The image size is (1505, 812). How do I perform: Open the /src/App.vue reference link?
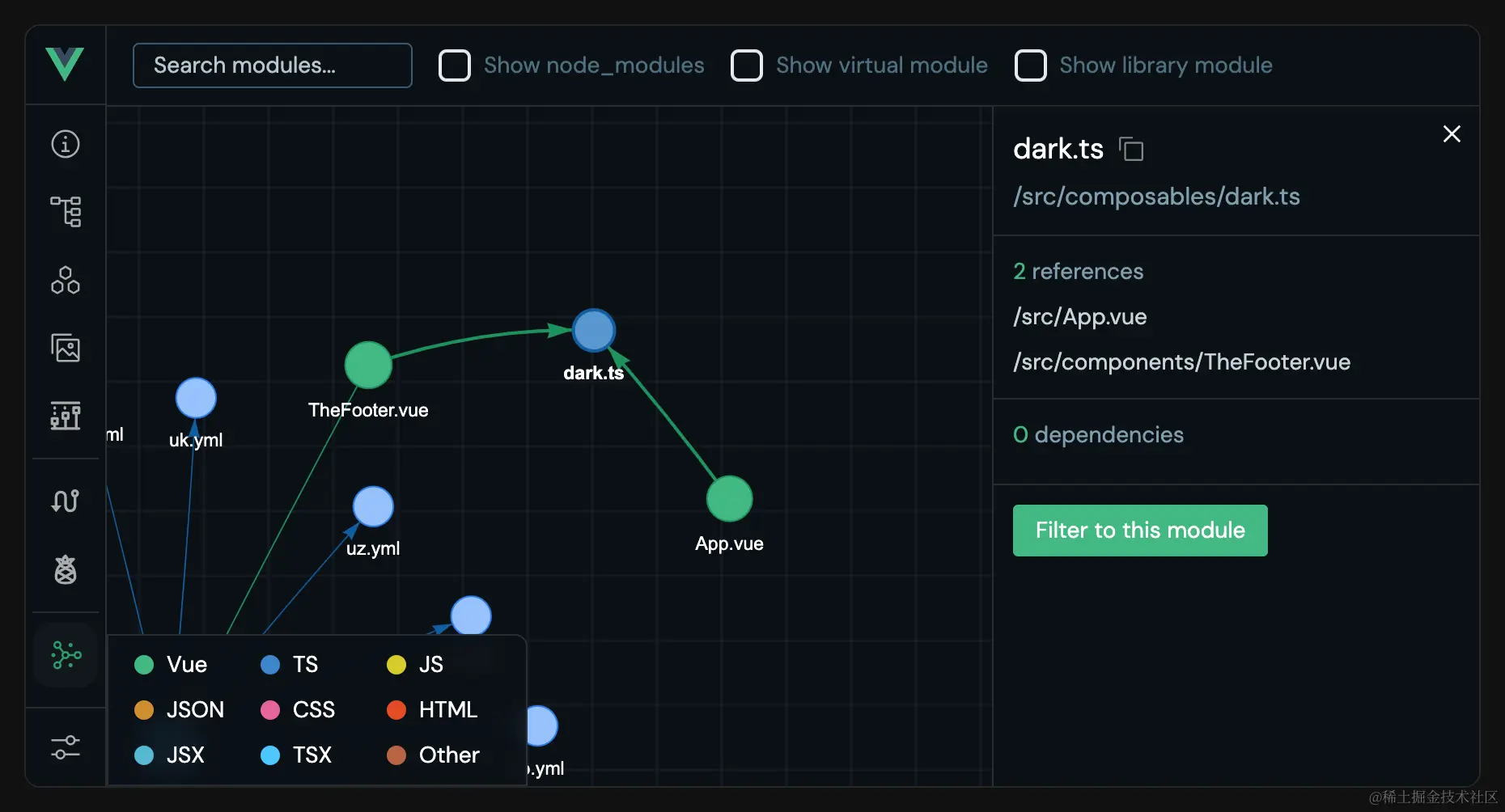pos(1079,317)
